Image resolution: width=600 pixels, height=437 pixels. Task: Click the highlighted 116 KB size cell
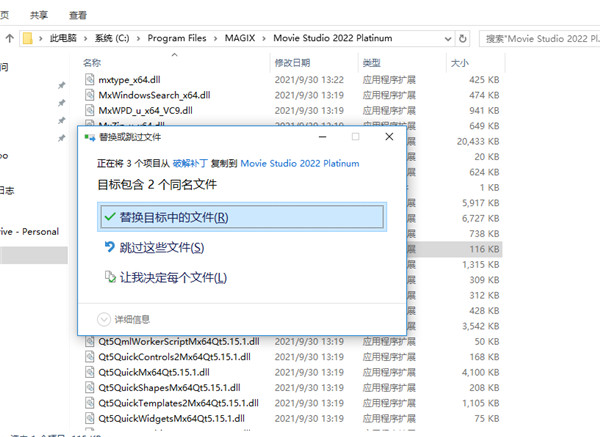point(484,249)
